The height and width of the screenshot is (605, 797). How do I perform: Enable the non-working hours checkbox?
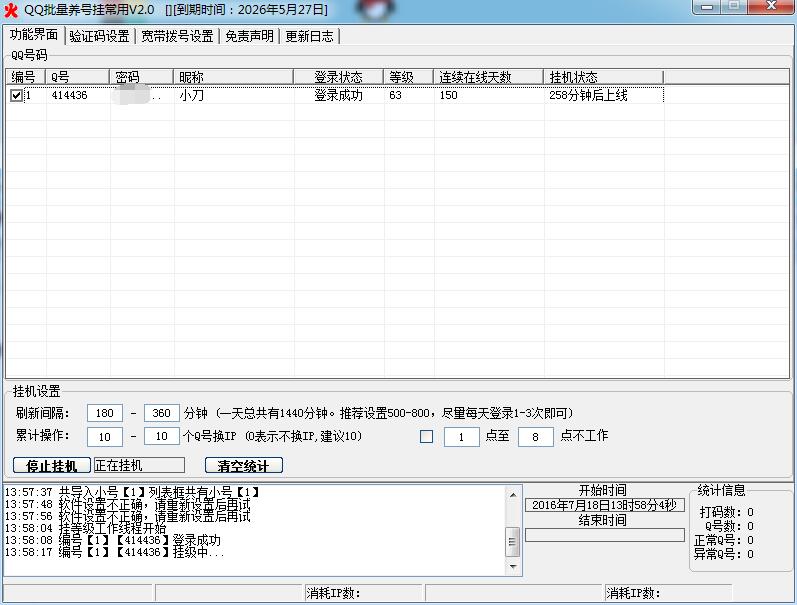point(426,436)
